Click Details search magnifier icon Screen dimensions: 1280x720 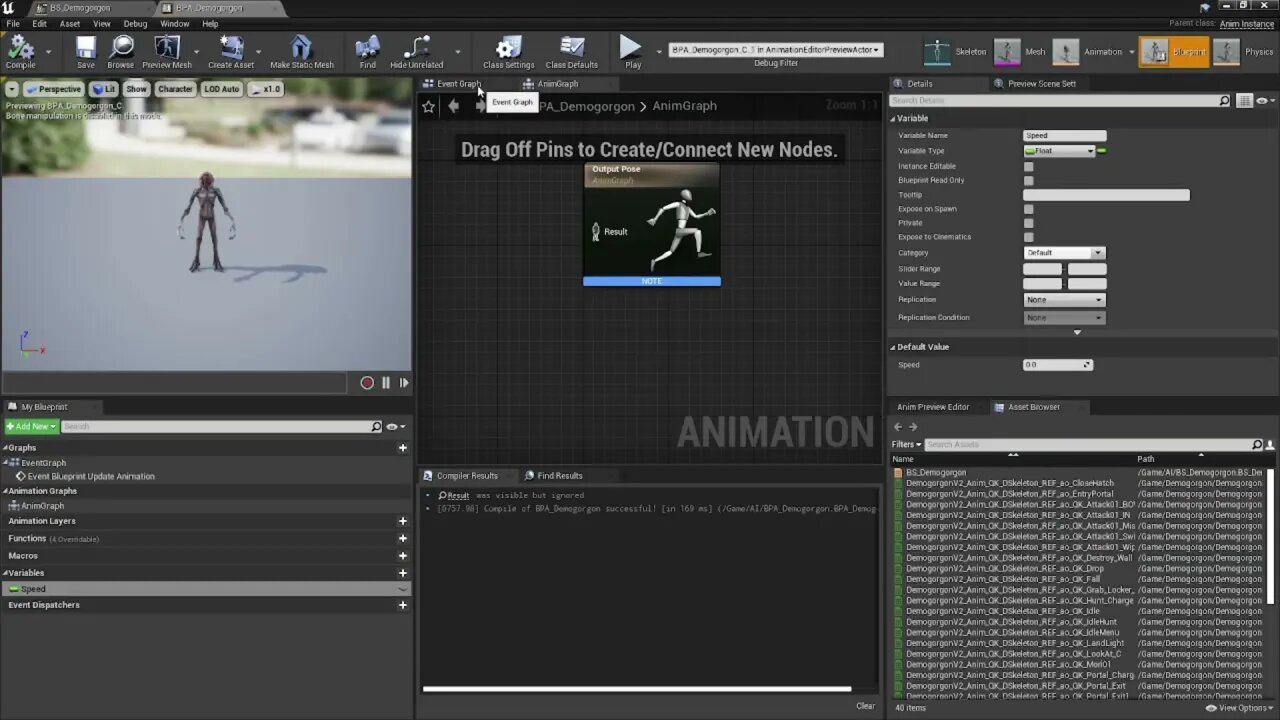(x=1224, y=101)
